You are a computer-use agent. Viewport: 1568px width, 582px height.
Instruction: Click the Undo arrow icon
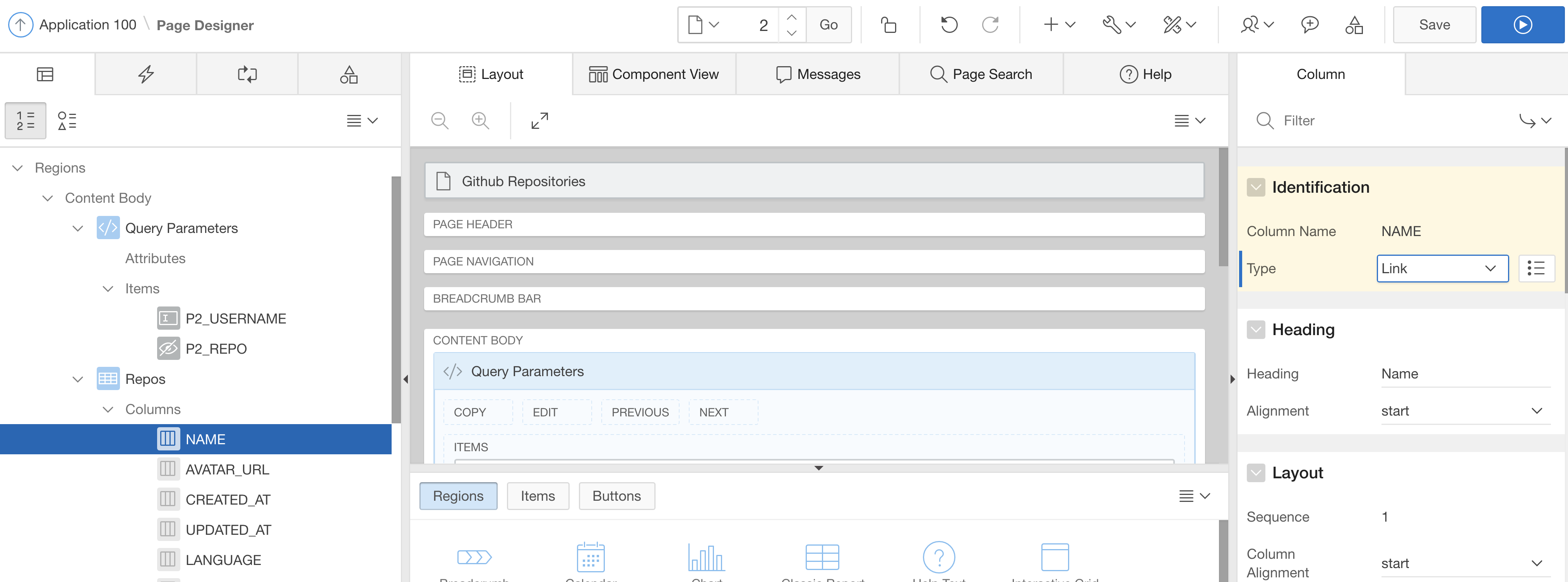coord(948,25)
